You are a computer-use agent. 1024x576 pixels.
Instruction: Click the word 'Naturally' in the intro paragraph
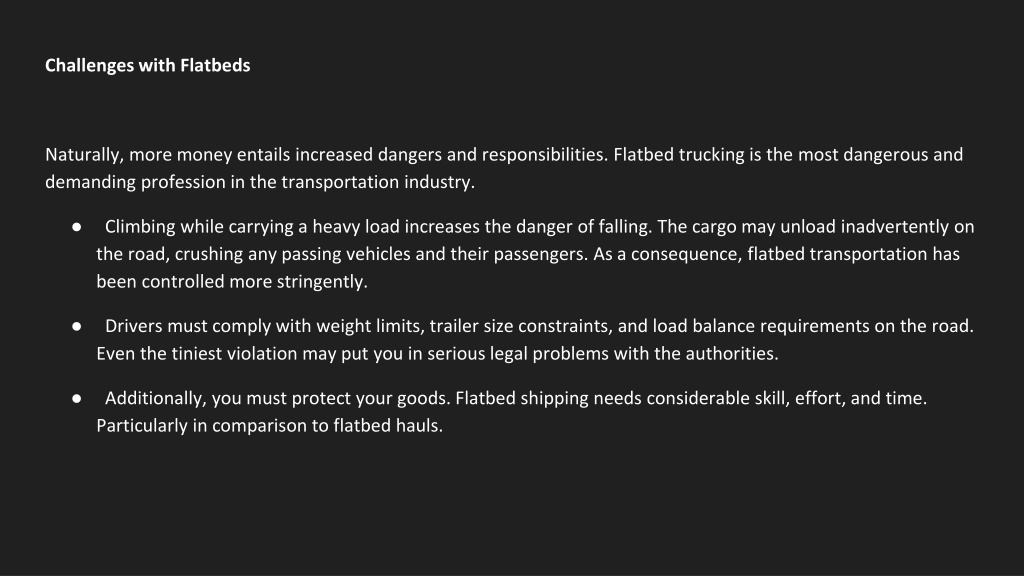tap(82, 155)
